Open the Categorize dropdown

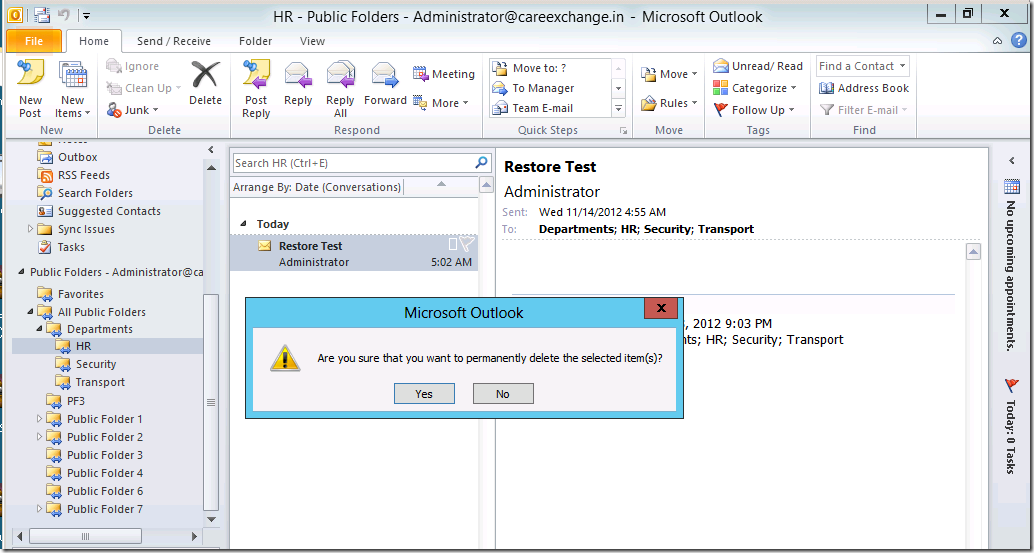[x=755, y=88]
